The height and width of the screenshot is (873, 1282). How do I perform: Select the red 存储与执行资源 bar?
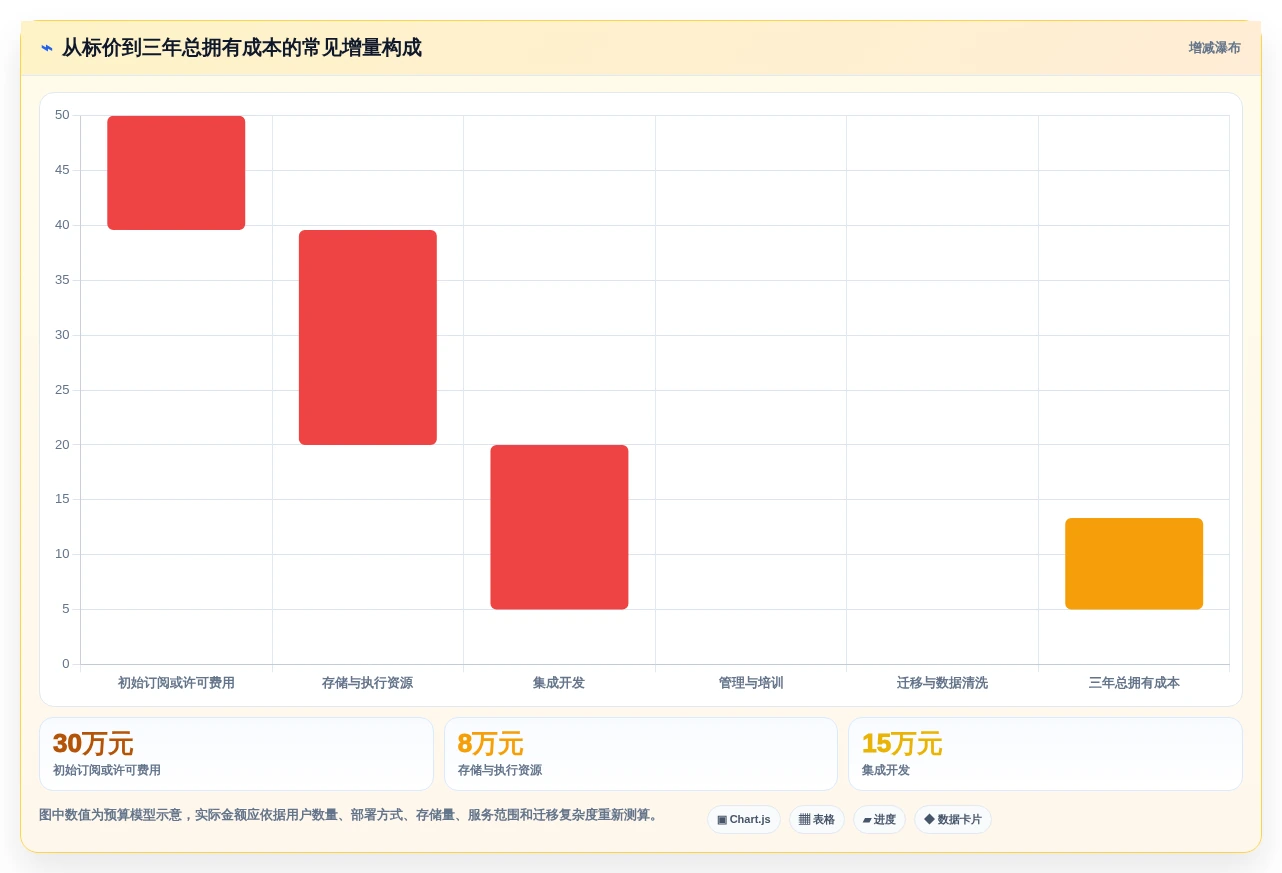point(368,337)
